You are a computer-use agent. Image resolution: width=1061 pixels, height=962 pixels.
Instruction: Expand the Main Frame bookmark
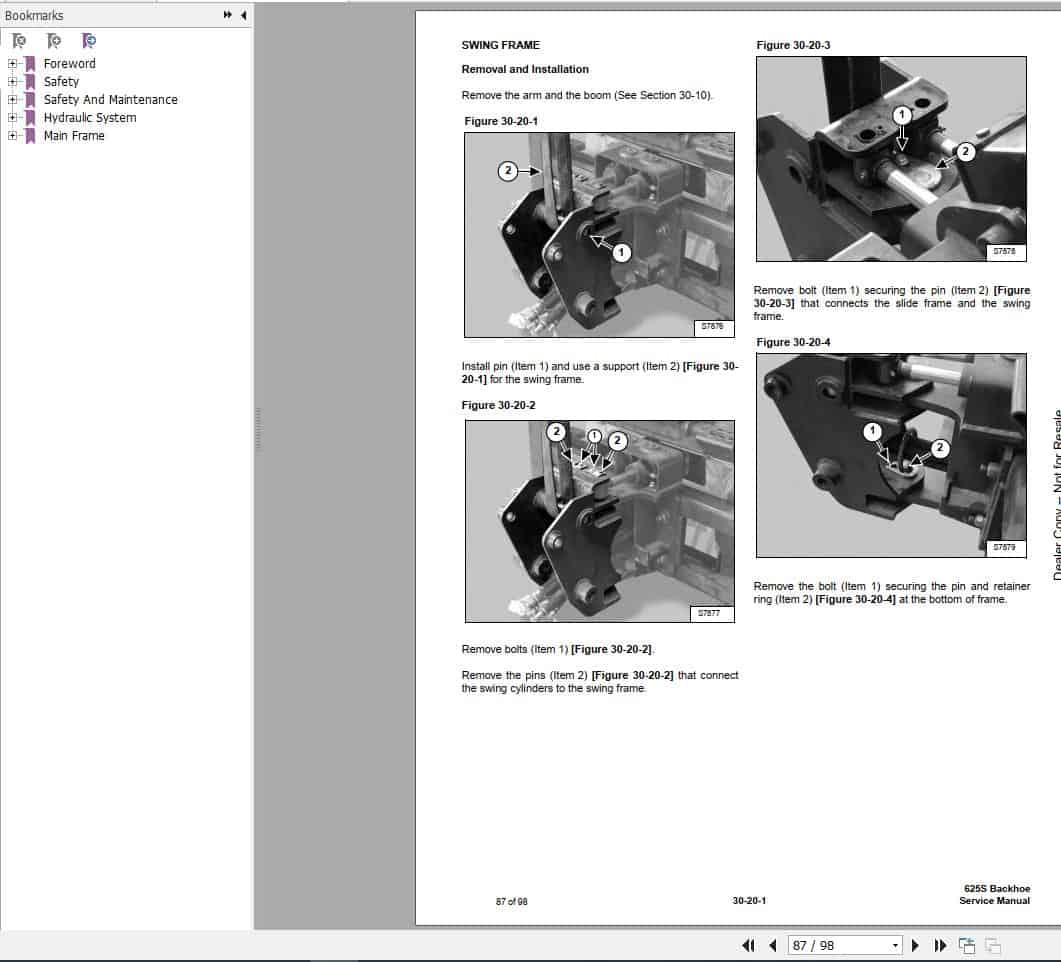click(x=11, y=135)
